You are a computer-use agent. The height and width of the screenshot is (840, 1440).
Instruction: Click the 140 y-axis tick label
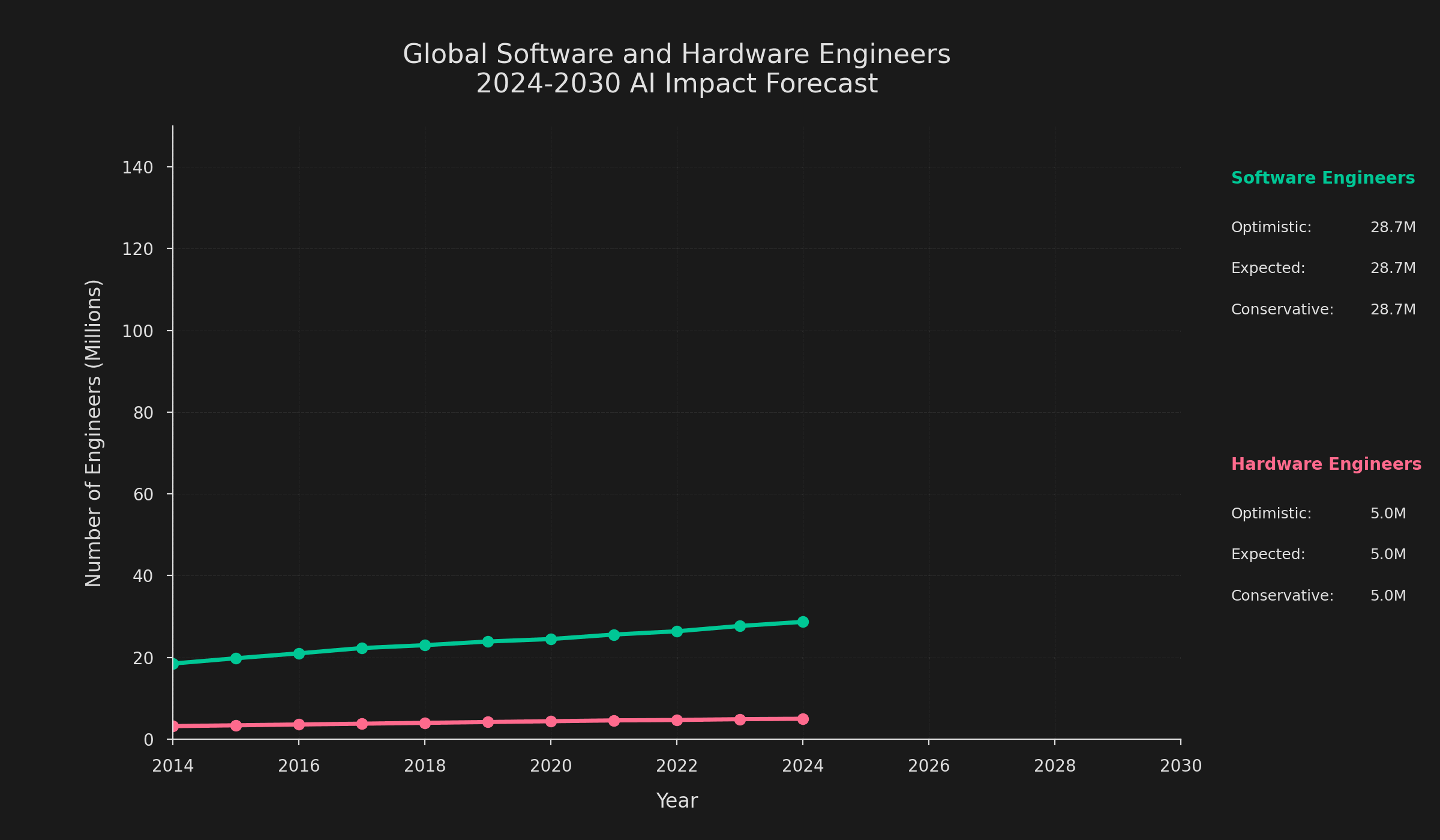137,168
